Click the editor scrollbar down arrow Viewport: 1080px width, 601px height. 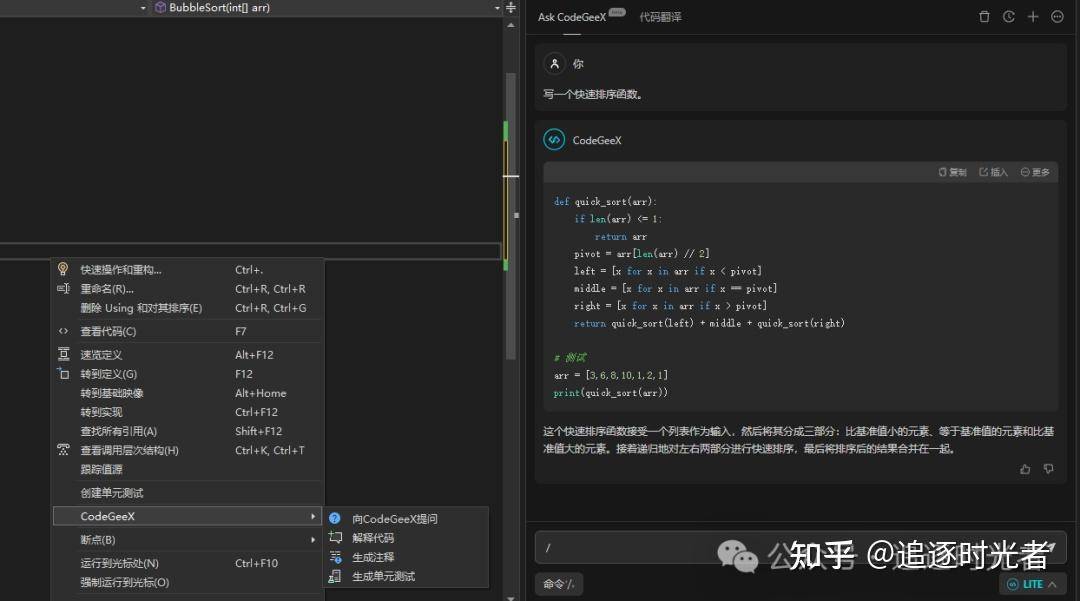tap(510, 598)
